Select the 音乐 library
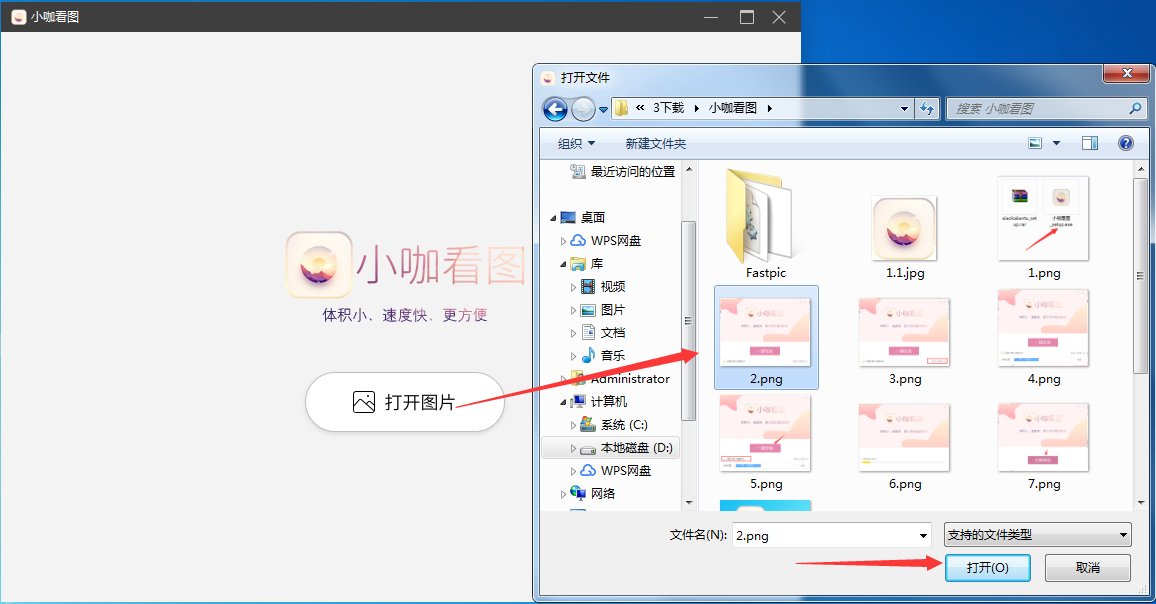 603,355
